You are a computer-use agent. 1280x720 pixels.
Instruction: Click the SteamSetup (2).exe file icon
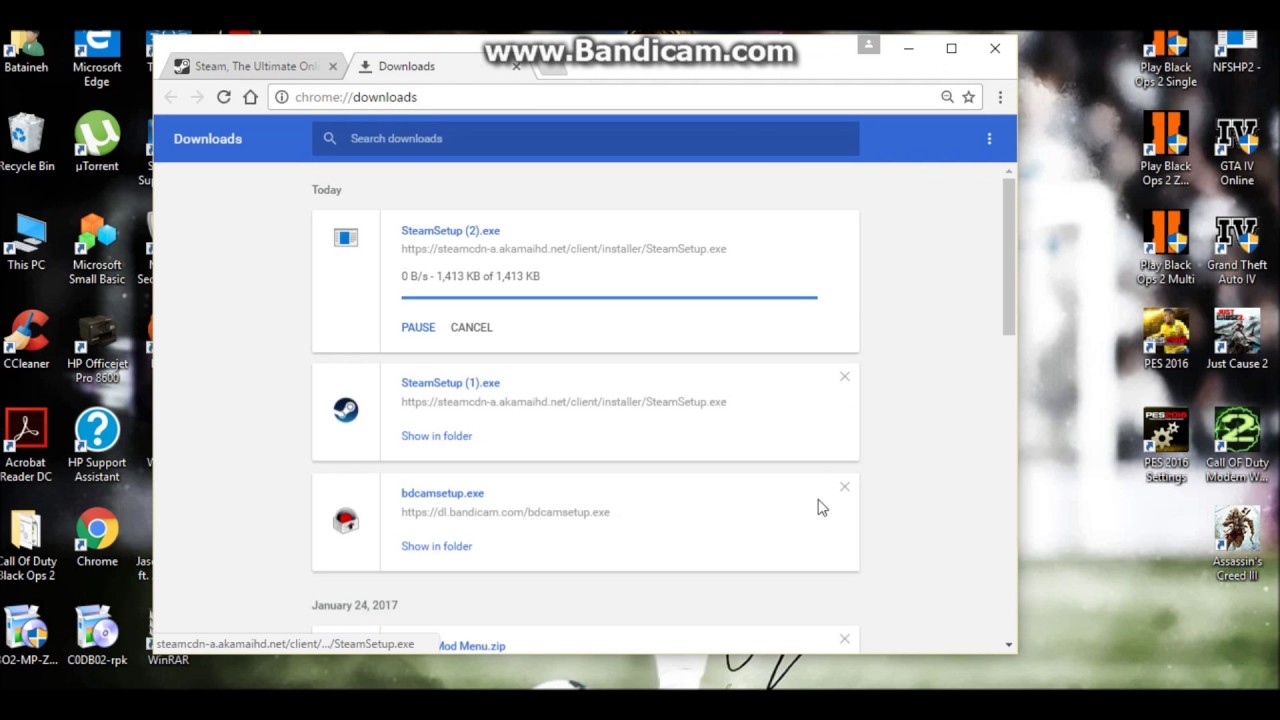tap(346, 238)
